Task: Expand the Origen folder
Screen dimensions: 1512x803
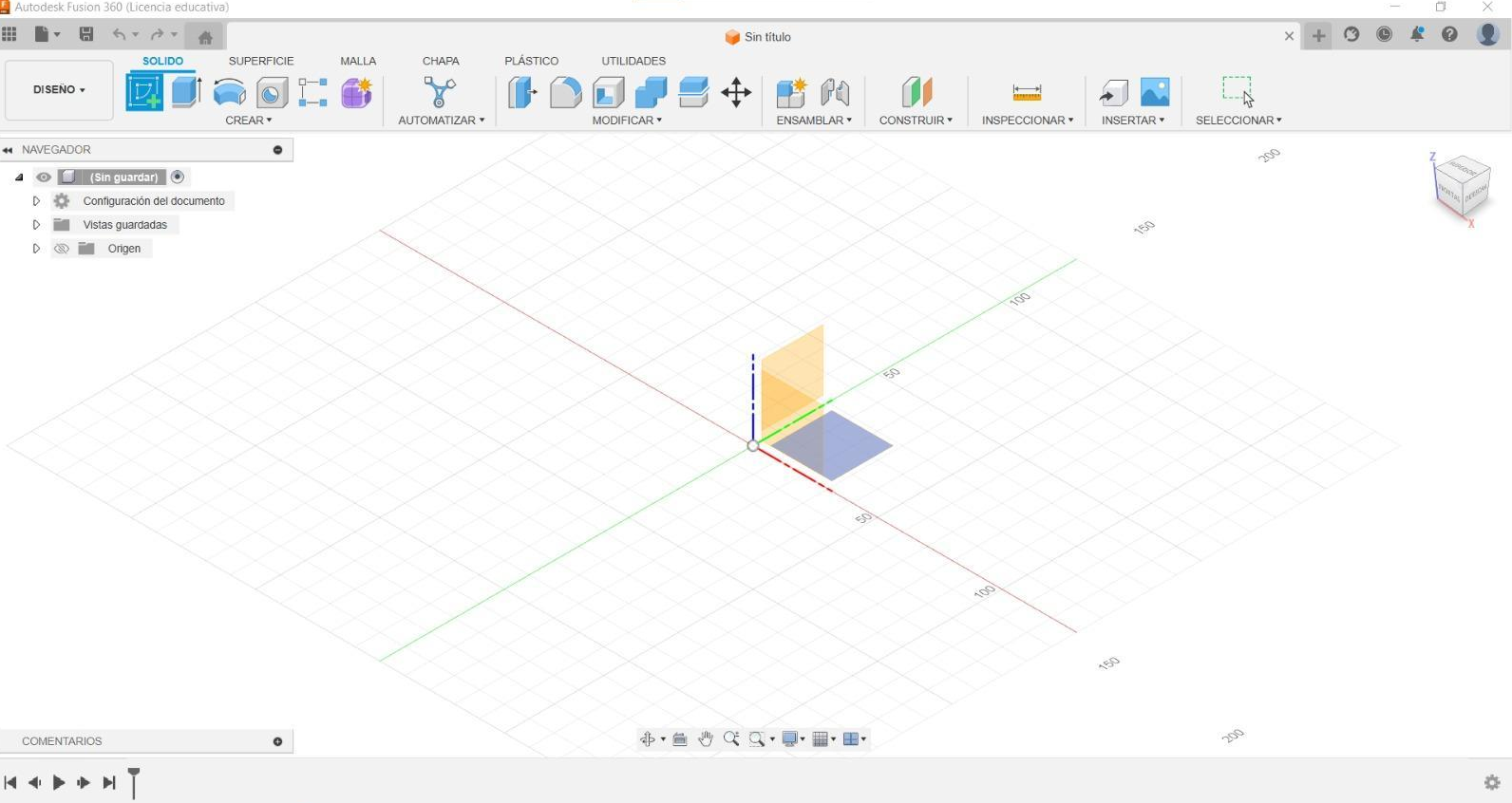Action: pos(36,249)
